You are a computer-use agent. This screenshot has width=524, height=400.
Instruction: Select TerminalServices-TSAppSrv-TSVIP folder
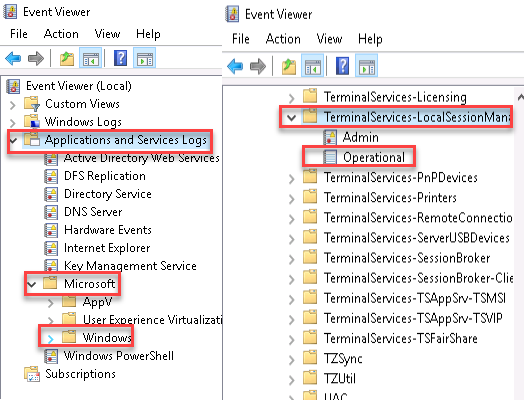pyautogui.click(x=413, y=318)
